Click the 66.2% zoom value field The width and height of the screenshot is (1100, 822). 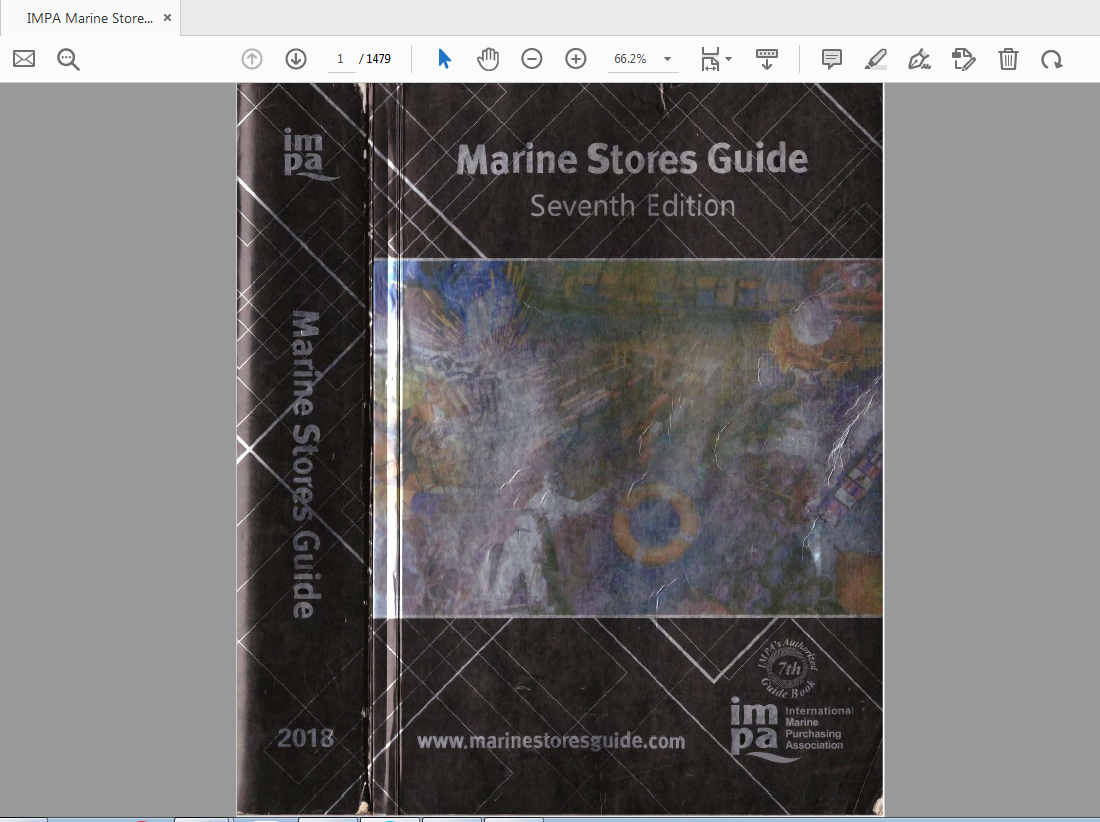pyautogui.click(x=630, y=59)
